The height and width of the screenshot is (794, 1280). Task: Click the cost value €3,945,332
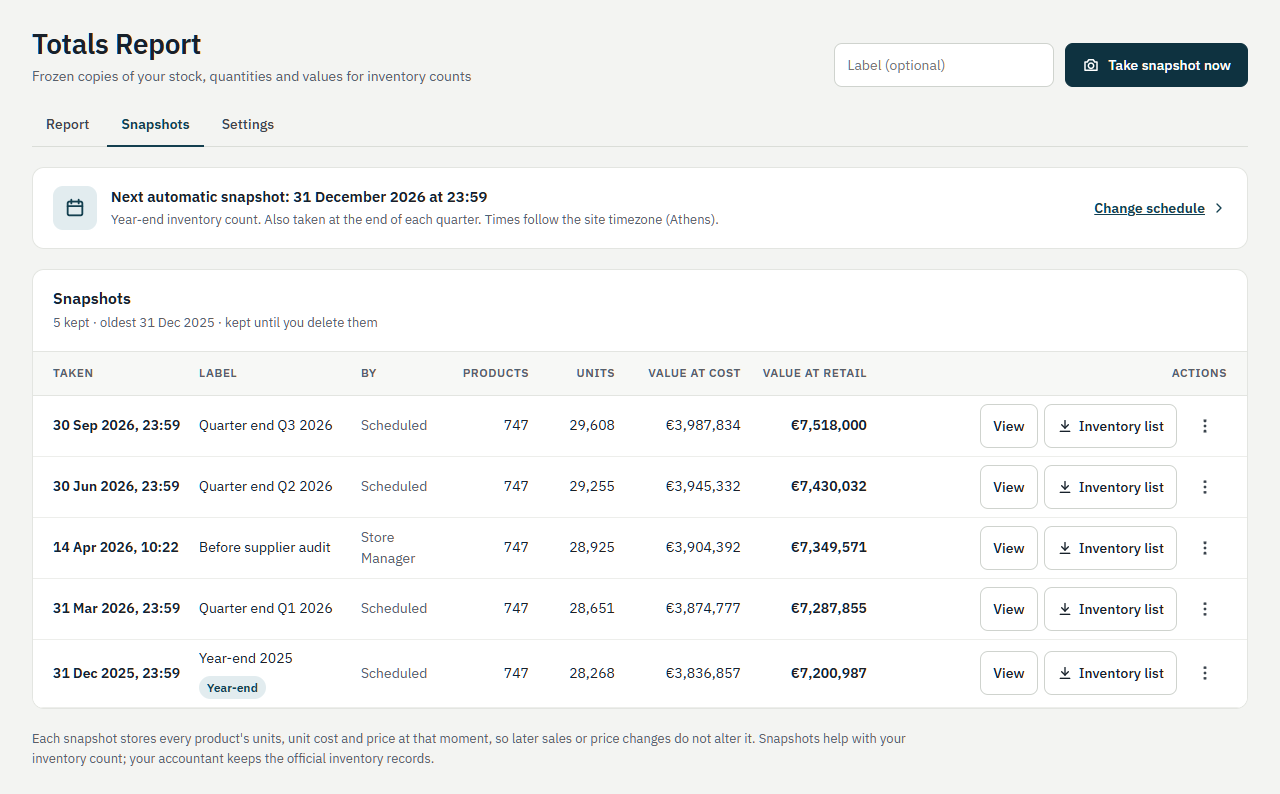pos(703,486)
